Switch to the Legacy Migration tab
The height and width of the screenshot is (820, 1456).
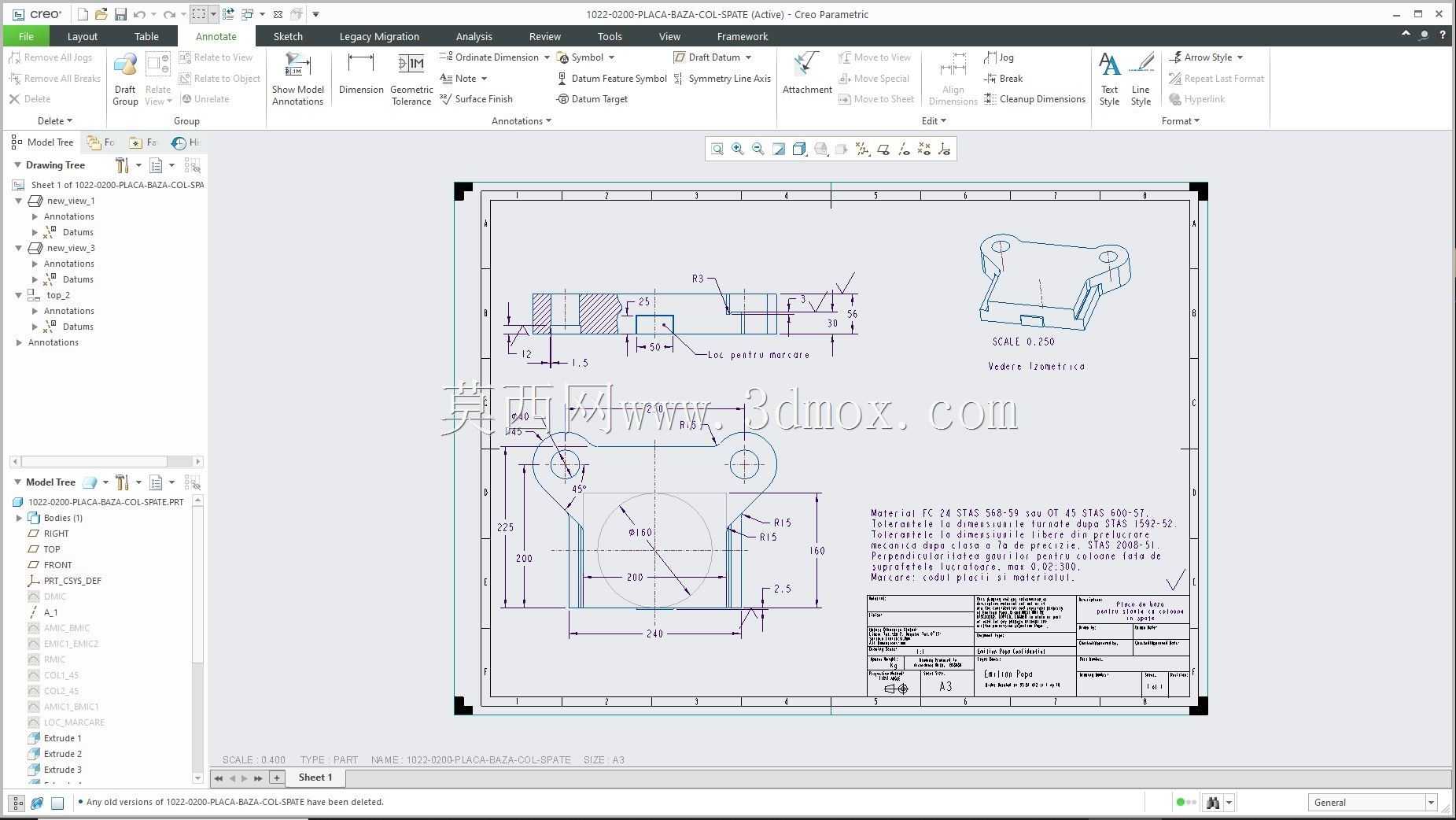pyautogui.click(x=379, y=36)
